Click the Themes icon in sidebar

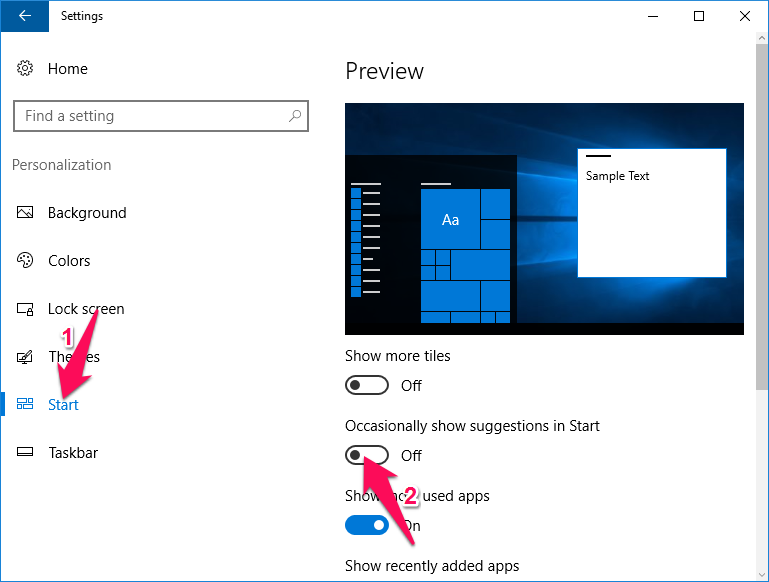tap(25, 357)
